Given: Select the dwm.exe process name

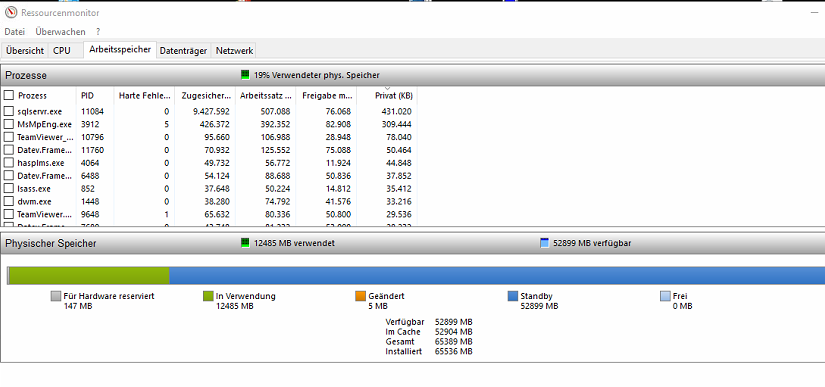Looking at the screenshot, I should tap(34, 201).
